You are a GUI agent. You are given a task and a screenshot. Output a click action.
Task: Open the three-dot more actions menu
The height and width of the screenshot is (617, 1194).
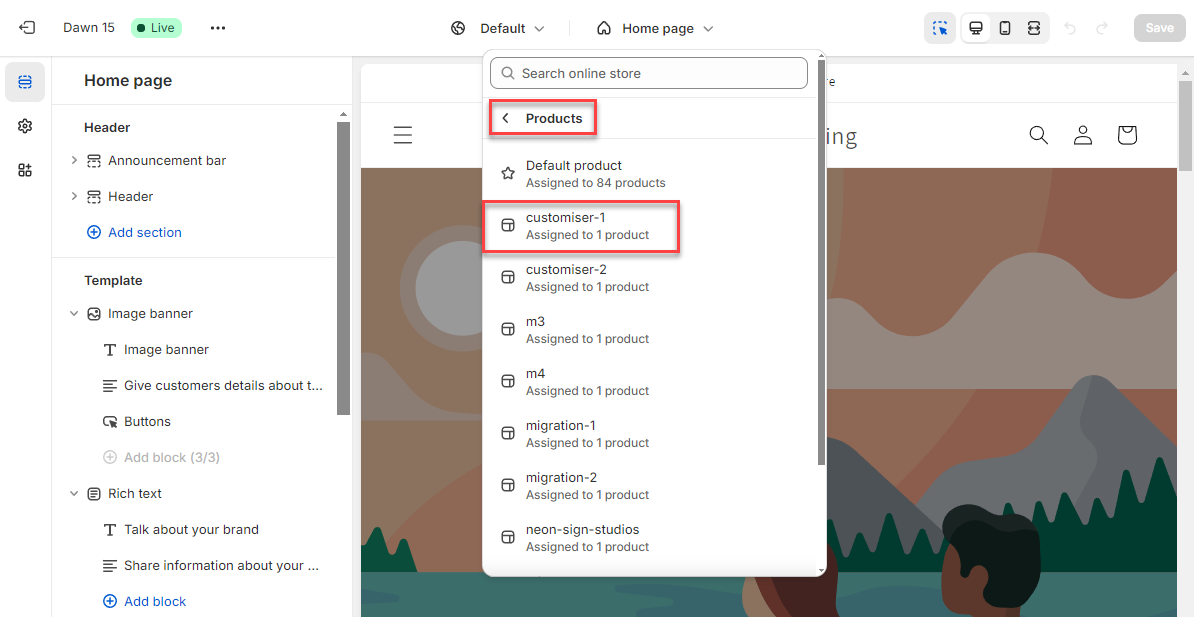[218, 28]
